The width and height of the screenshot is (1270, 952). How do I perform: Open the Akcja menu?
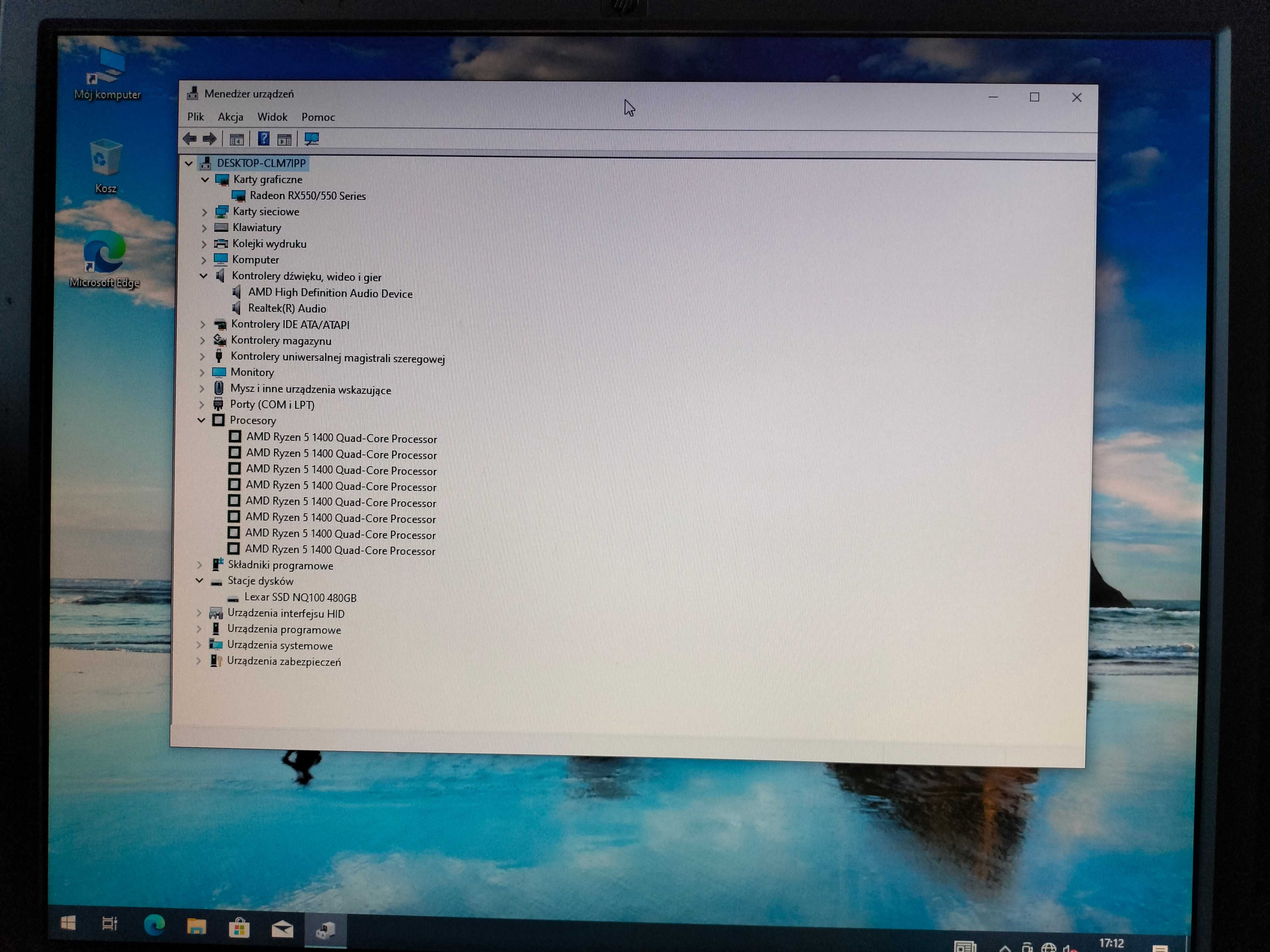(x=231, y=117)
